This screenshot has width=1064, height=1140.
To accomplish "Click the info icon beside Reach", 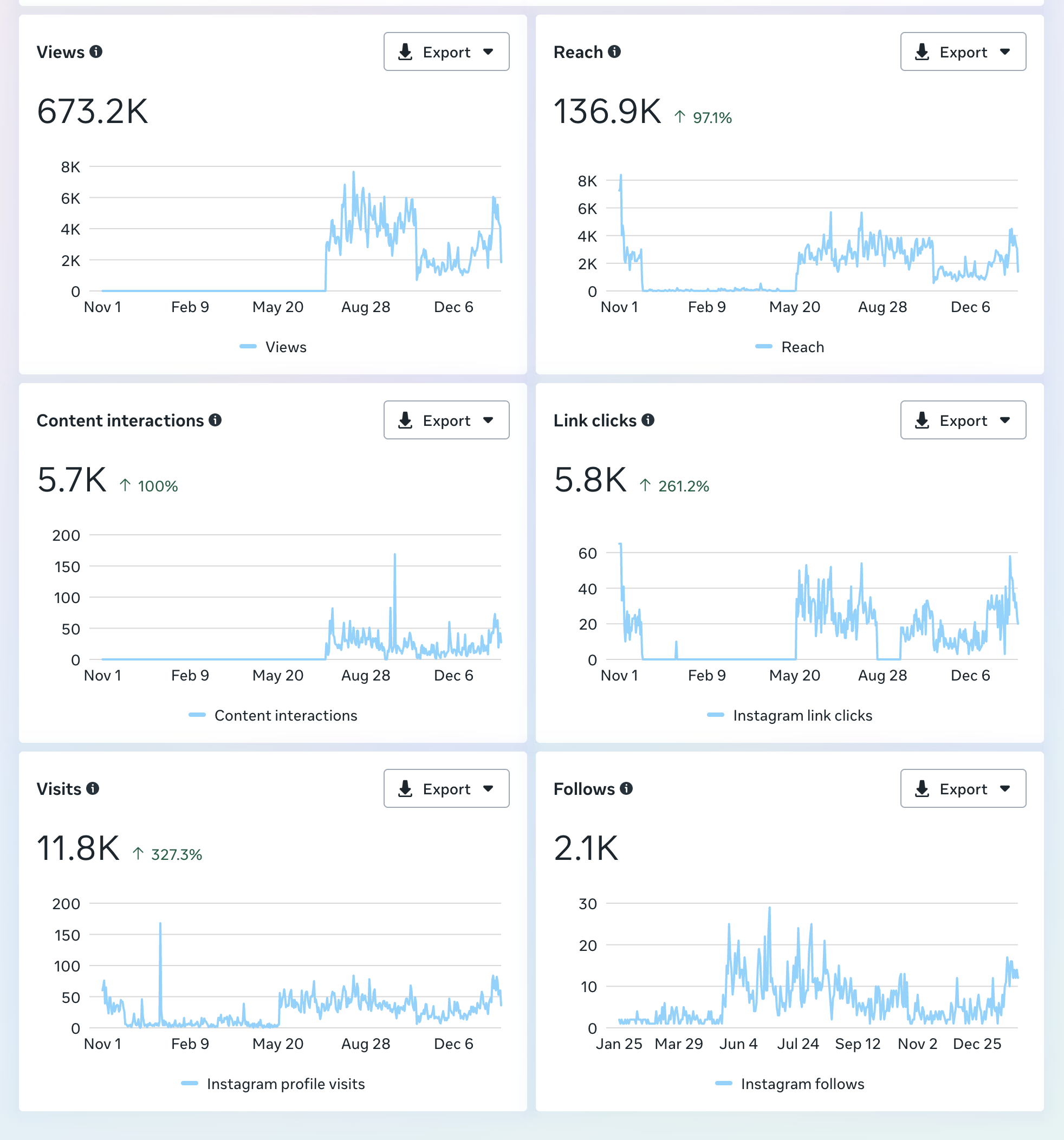I will click(x=614, y=51).
